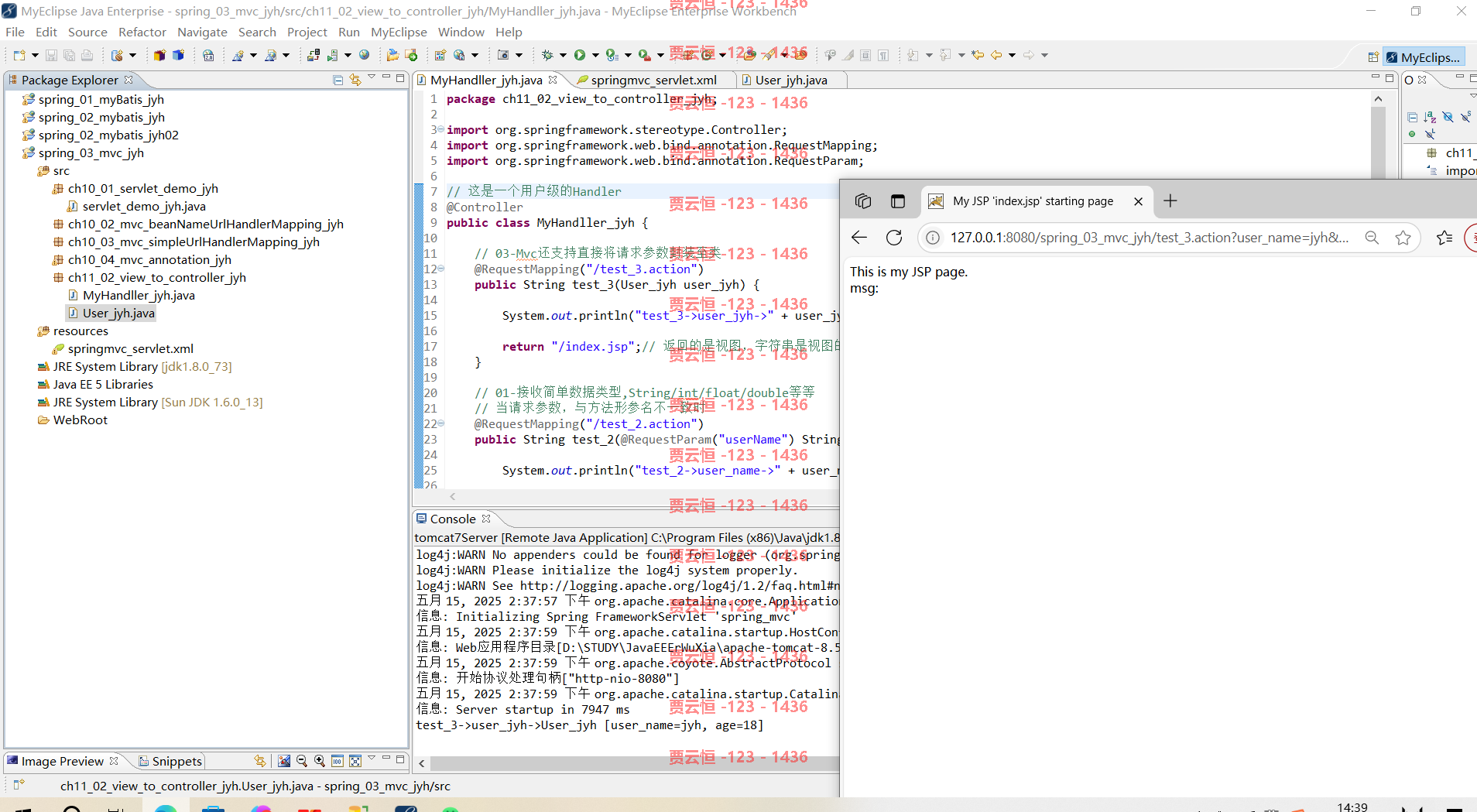Click the MyEclipse perspective button
Viewport: 1477px width, 812px height.
point(1423,57)
